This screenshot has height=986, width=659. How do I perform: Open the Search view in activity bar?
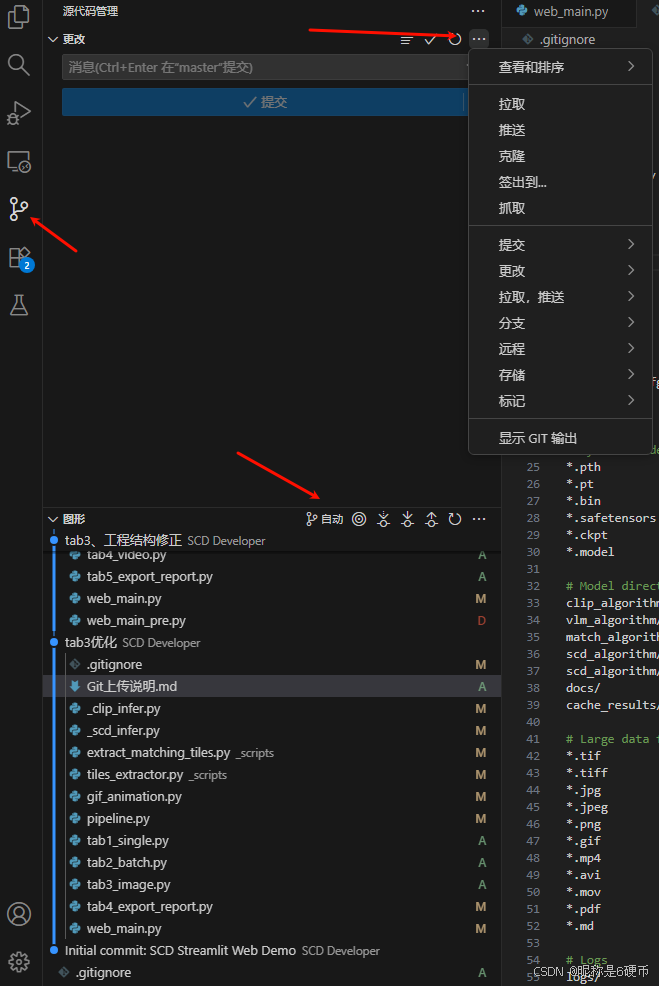(19, 65)
